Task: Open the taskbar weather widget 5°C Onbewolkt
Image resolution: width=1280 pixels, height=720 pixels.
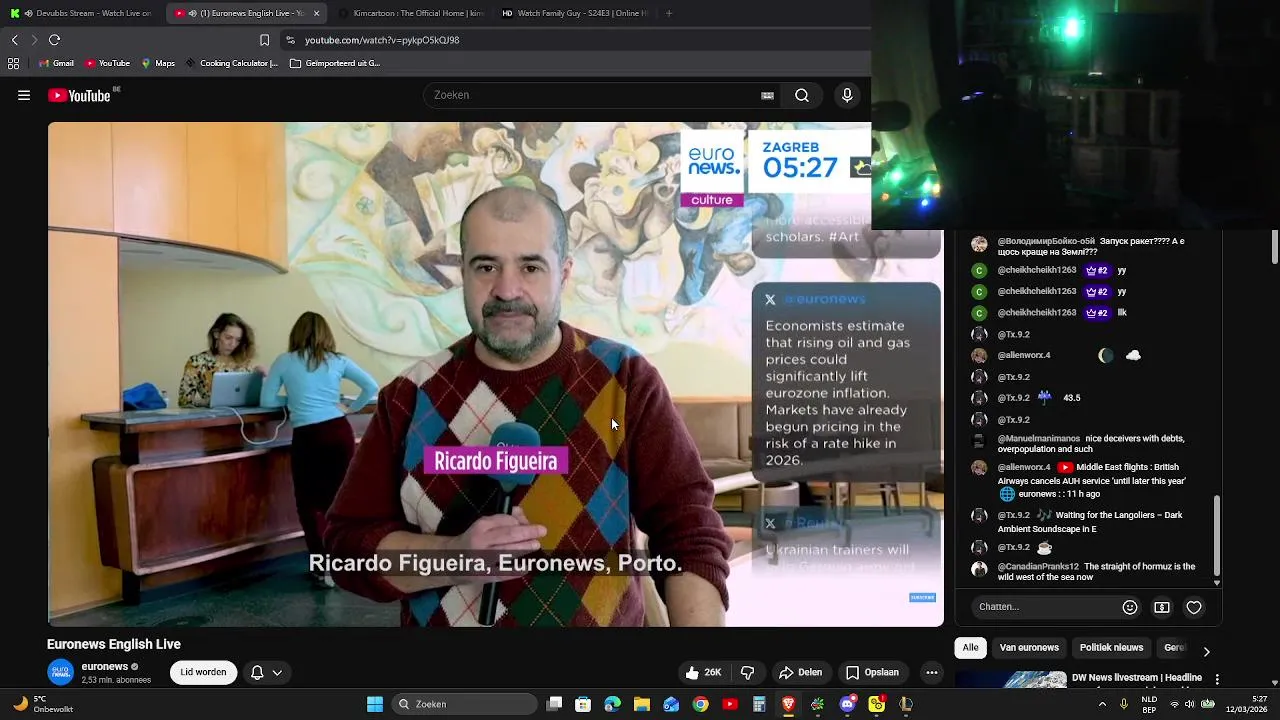Action: click(42, 704)
